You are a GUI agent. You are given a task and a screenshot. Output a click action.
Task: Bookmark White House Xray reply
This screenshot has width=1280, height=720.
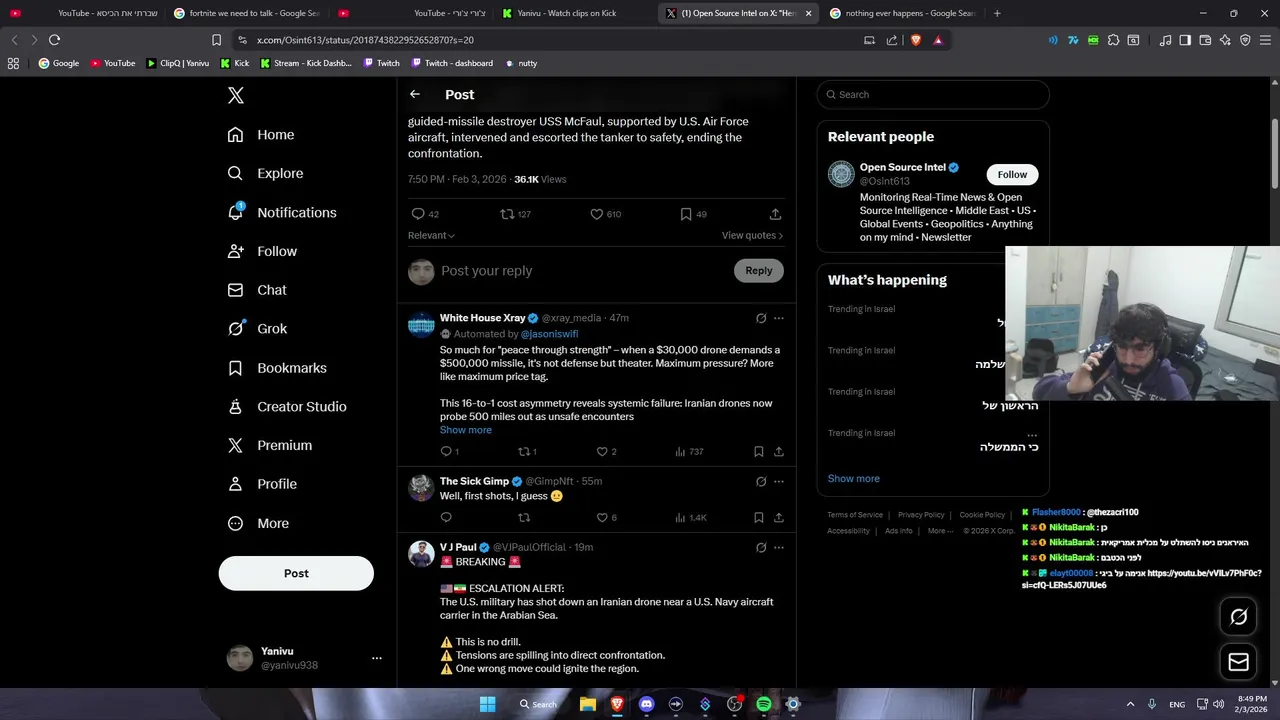coord(759,451)
